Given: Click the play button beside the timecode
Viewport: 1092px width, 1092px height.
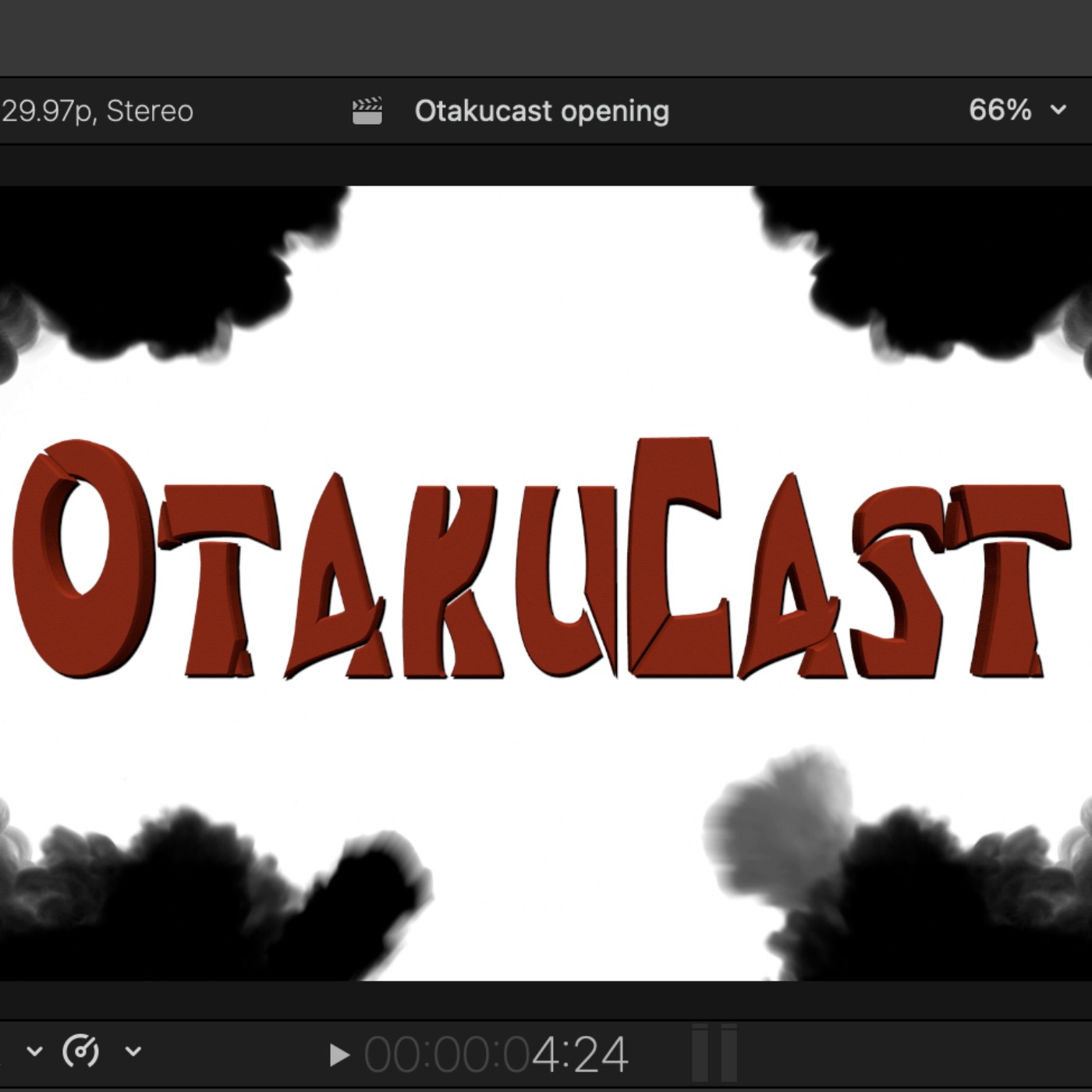Looking at the screenshot, I should (339, 1055).
